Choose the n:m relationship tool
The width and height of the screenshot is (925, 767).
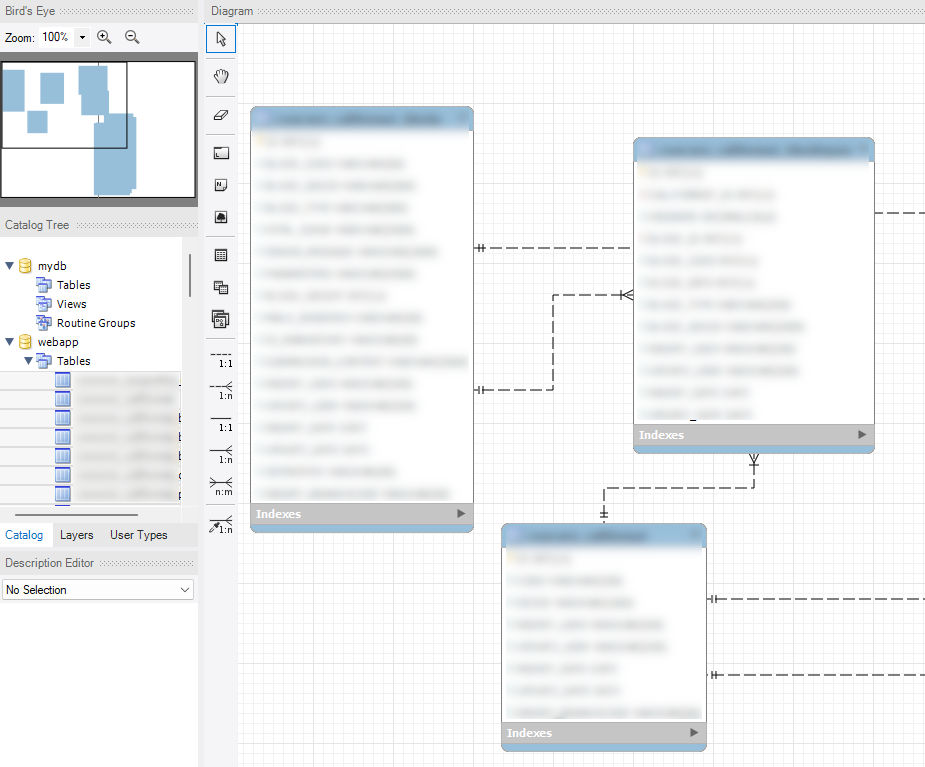point(221,487)
